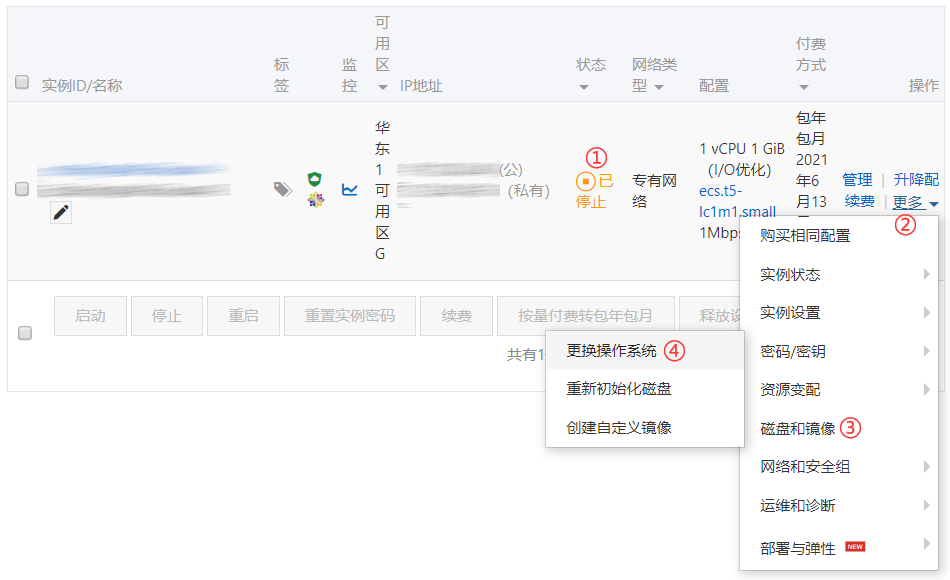
Task: Click the CentOS operating system icon
Action: 316,200
